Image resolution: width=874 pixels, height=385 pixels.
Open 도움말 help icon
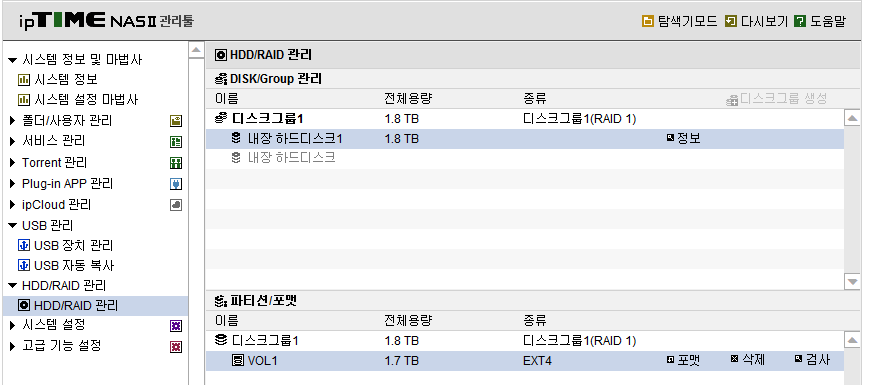click(x=800, y=22)
